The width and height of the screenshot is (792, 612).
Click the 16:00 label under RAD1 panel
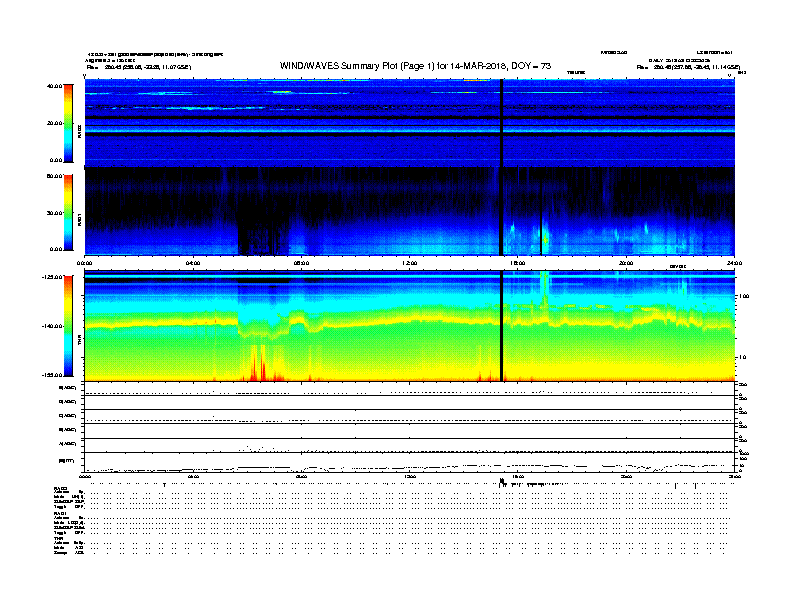coord(518,263)
